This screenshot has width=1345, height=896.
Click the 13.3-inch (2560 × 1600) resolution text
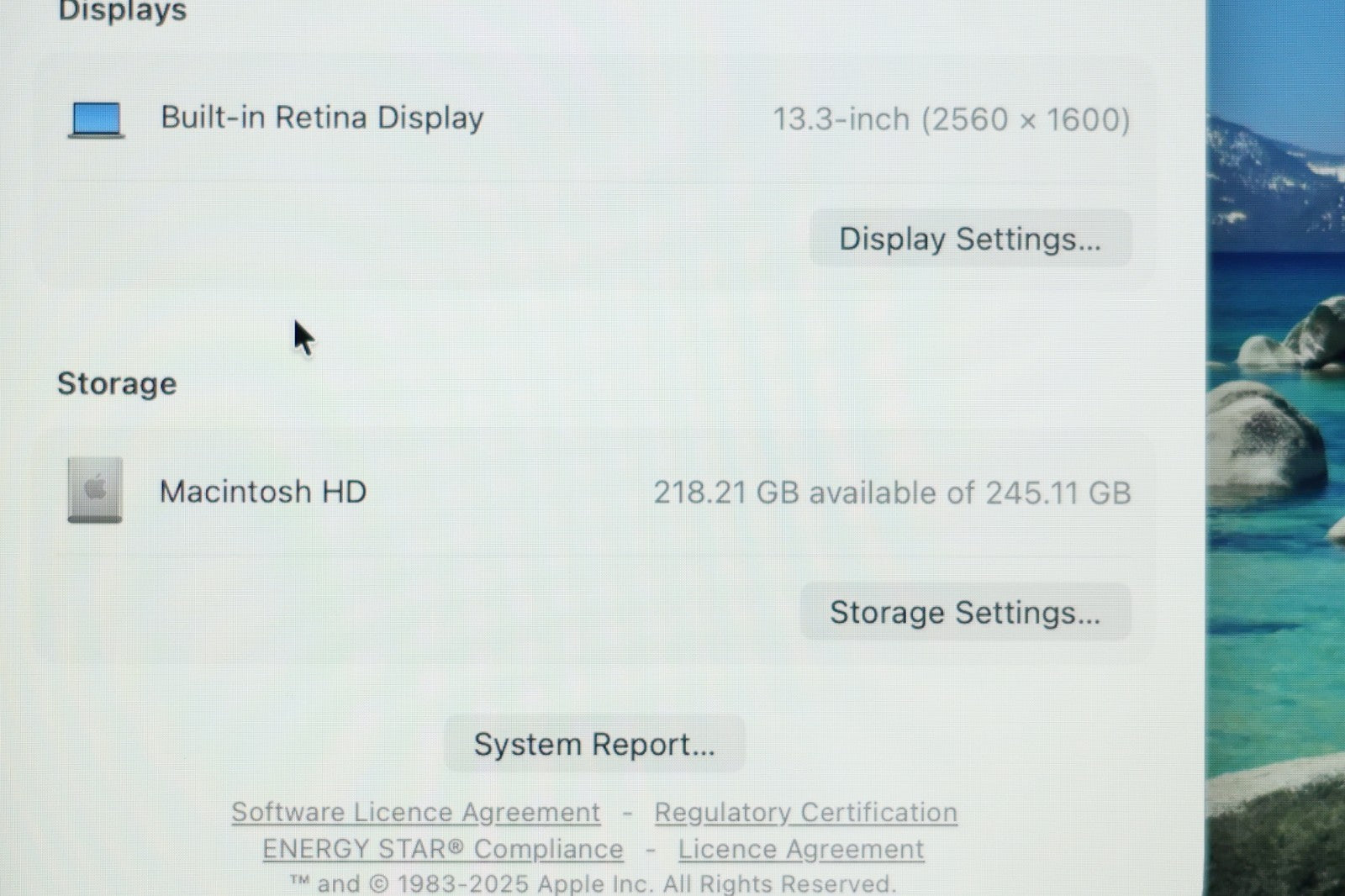(x=951, y=119)
